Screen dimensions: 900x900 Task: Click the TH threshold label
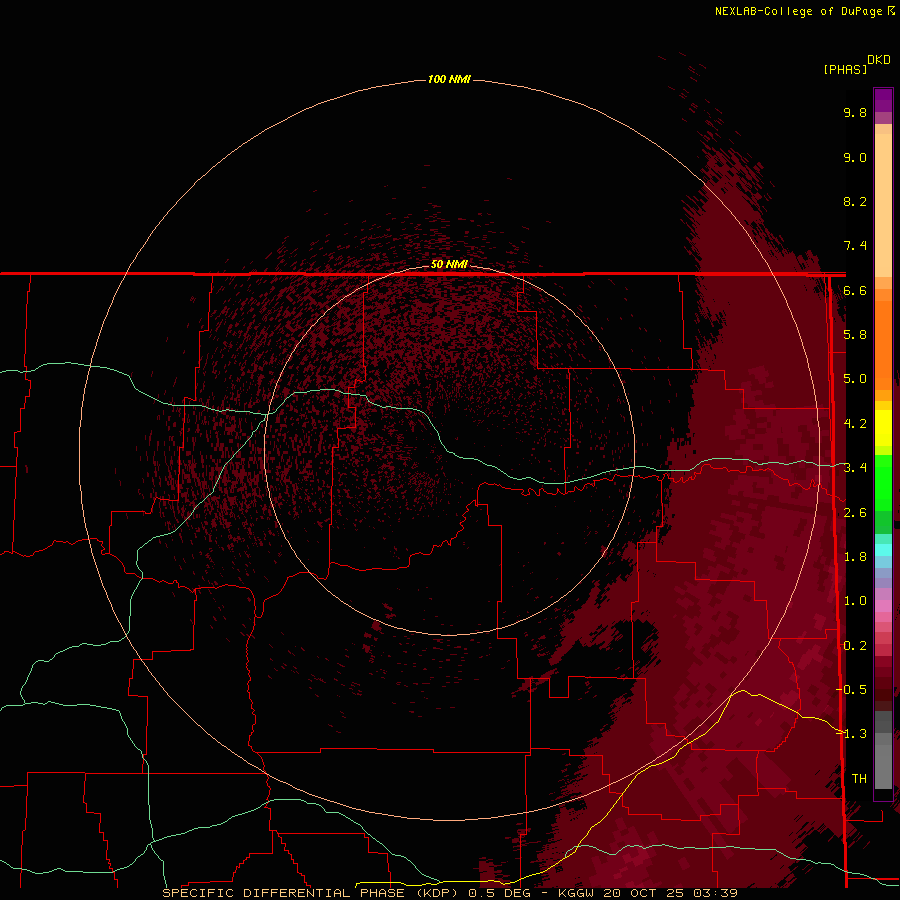(x=859, y=779)
